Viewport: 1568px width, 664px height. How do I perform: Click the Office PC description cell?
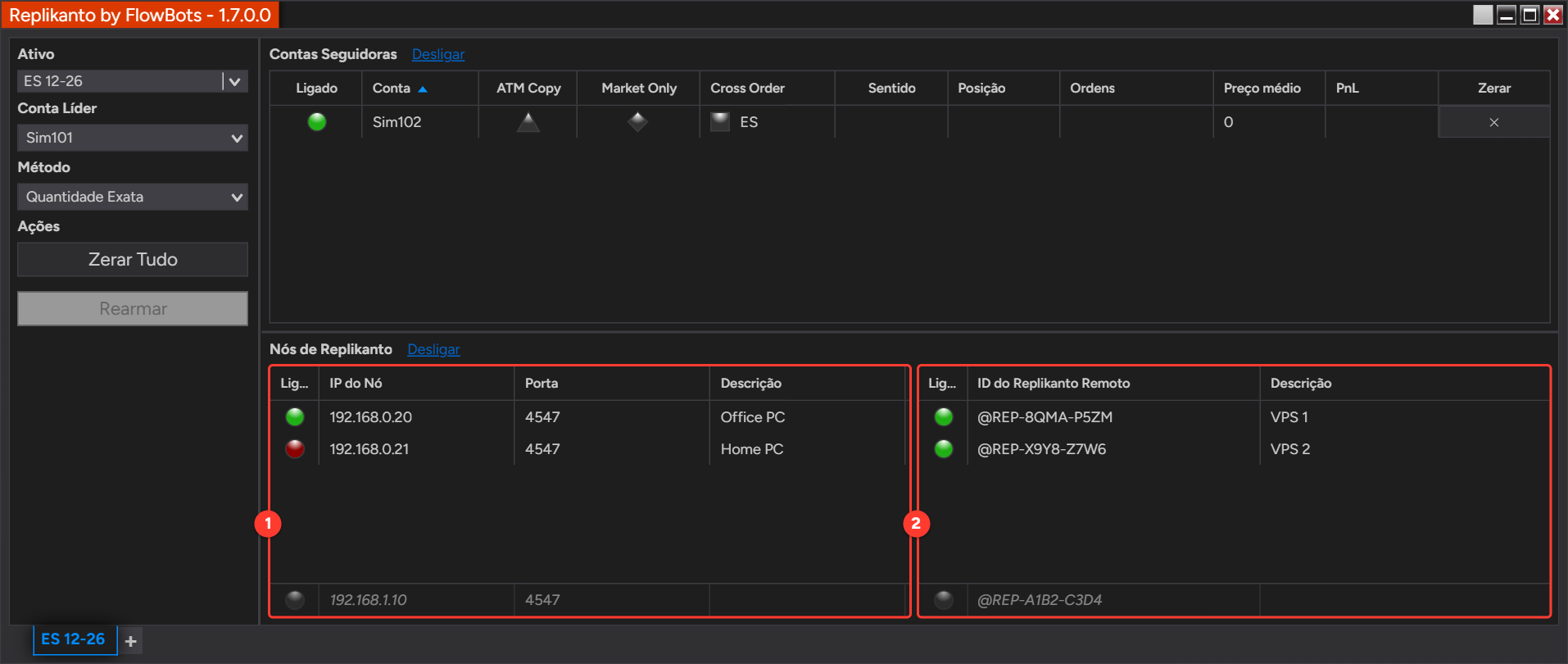807,417
